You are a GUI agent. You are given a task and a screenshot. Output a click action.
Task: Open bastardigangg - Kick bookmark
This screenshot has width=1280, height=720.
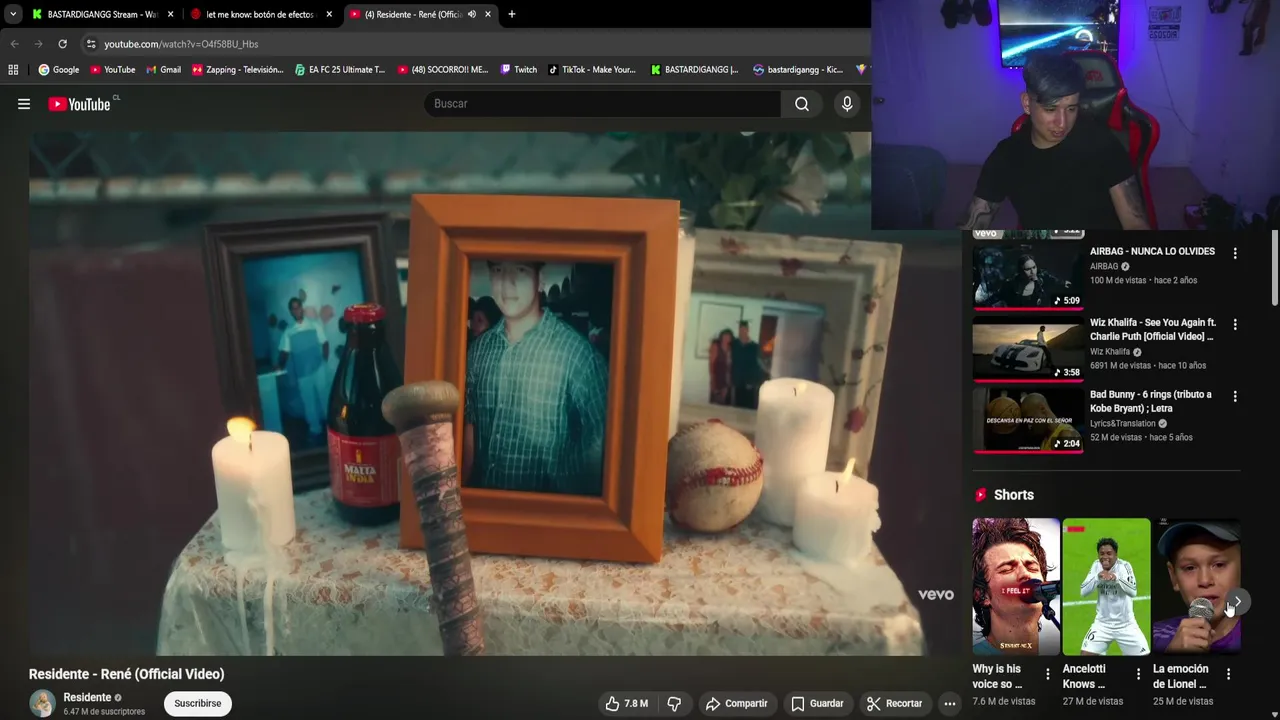coord(798,70)
